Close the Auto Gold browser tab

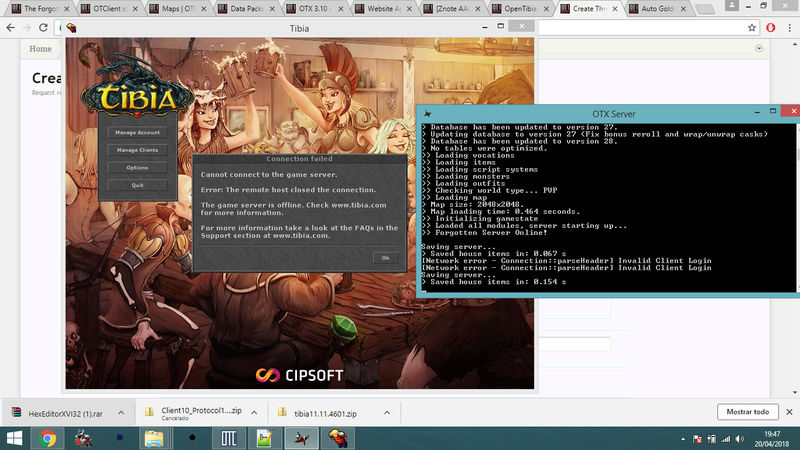[683, 9]
